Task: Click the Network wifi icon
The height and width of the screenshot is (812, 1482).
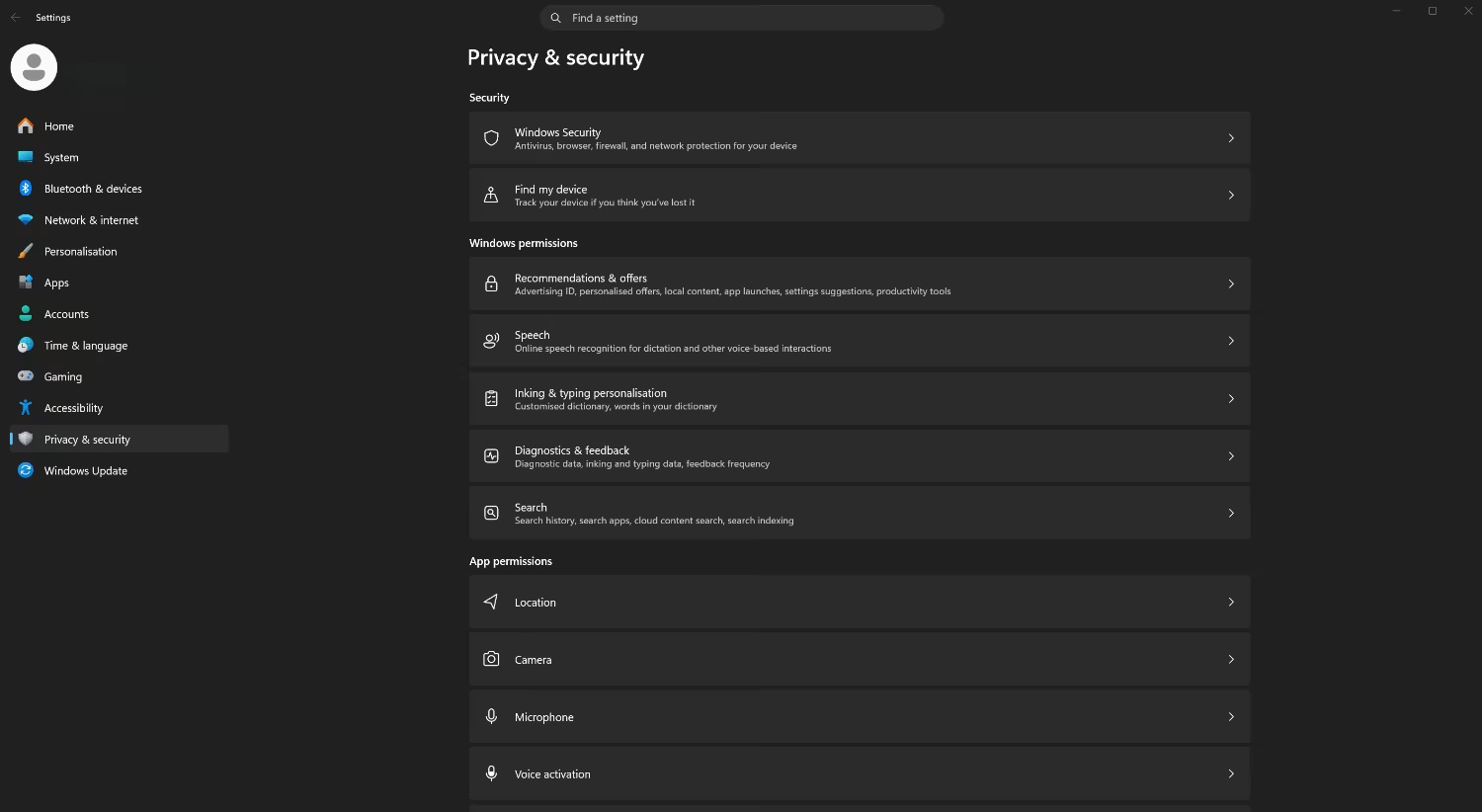Action: coord(26,220)
